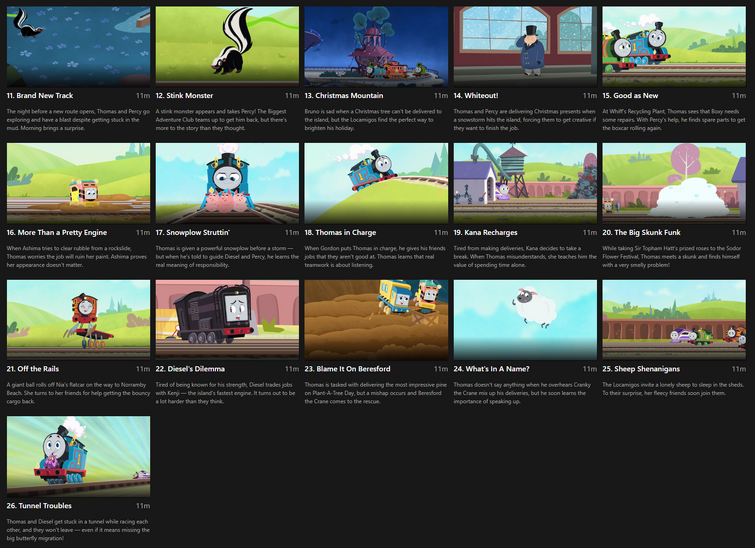Click the 11m duration beside Diesel's Dilemma
Image resolution: width=755 pixels, height=548 pixels.
point(292,369)
